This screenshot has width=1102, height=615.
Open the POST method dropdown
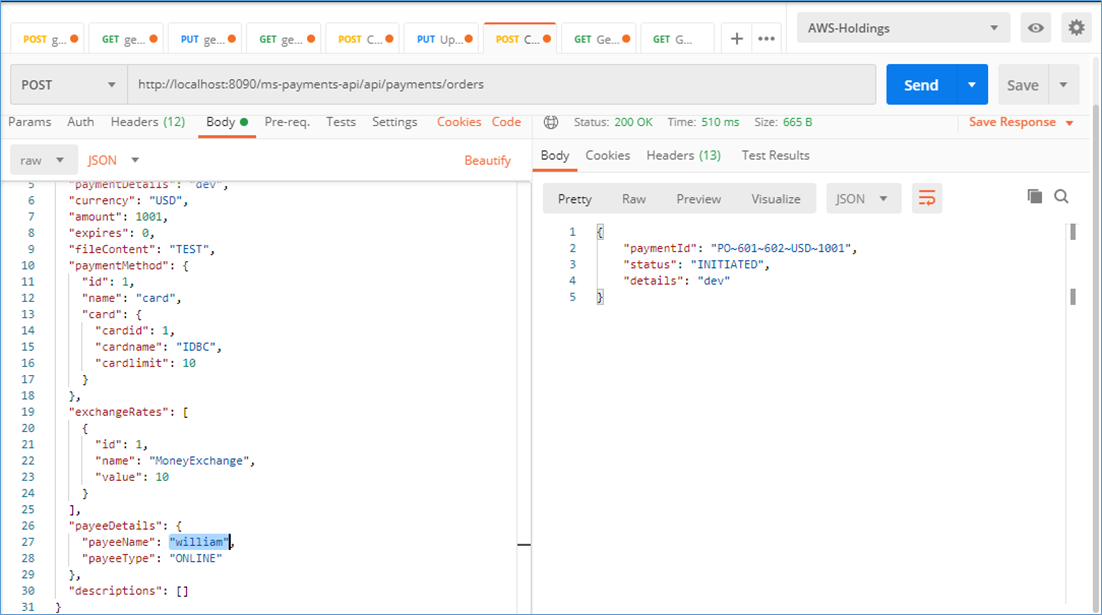pyautogui.click(x=68, y=85)
